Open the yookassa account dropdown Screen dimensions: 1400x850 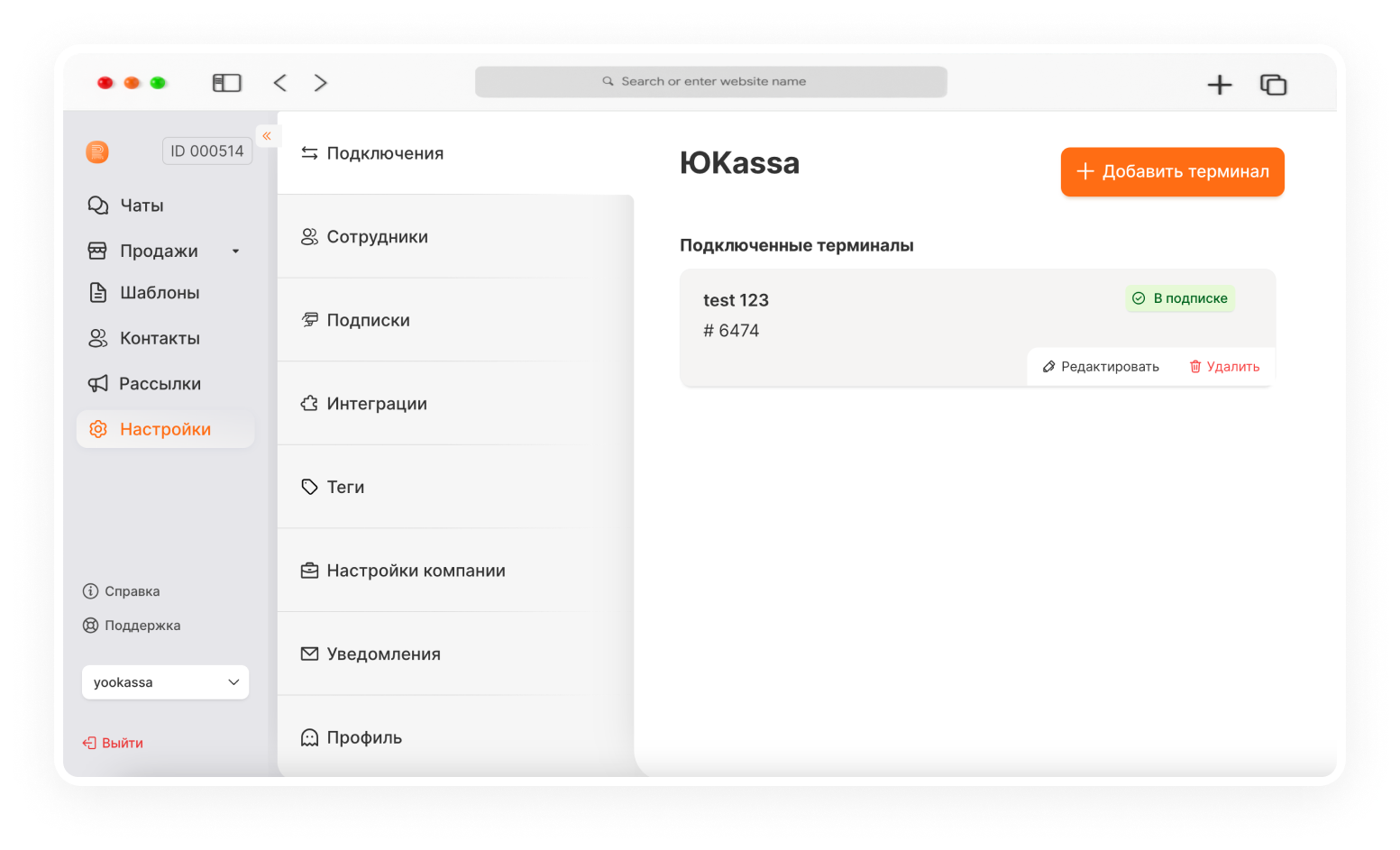(x=166, y=682)
